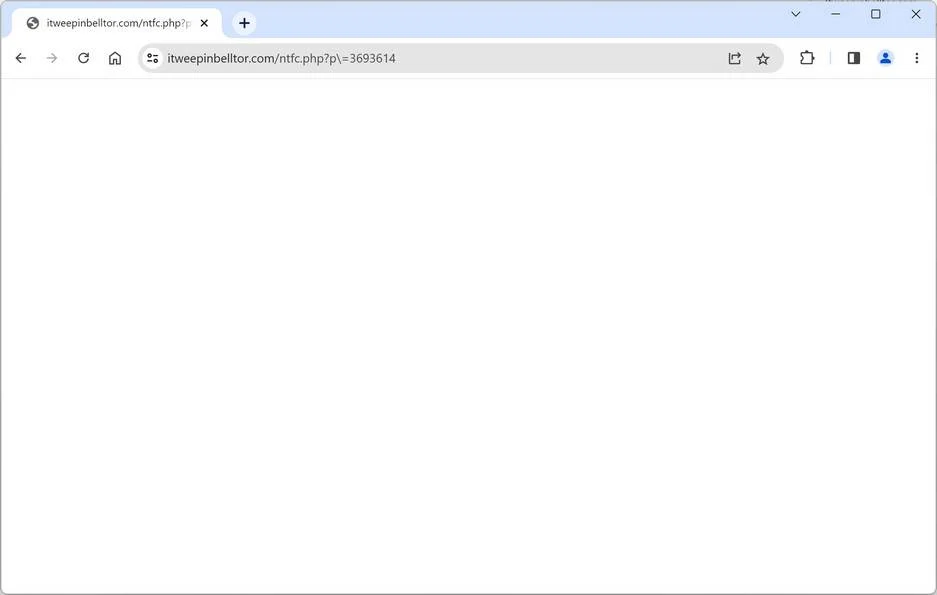This screenshot has height=595, width=937.
Task: Minimize the browser window
Action: click(836, 14)
